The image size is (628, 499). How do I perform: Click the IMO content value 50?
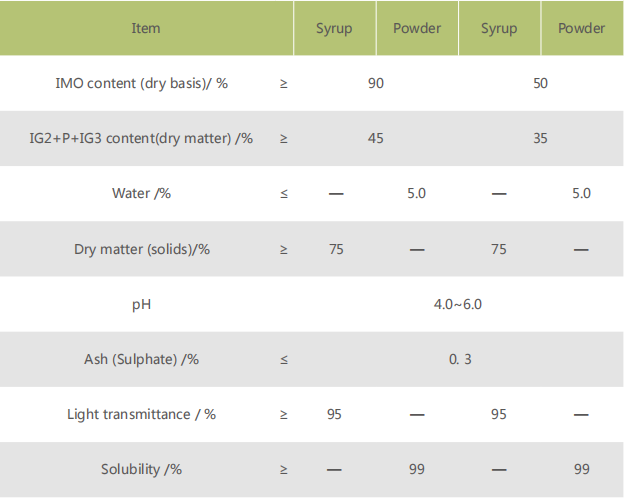pos(540,83)
